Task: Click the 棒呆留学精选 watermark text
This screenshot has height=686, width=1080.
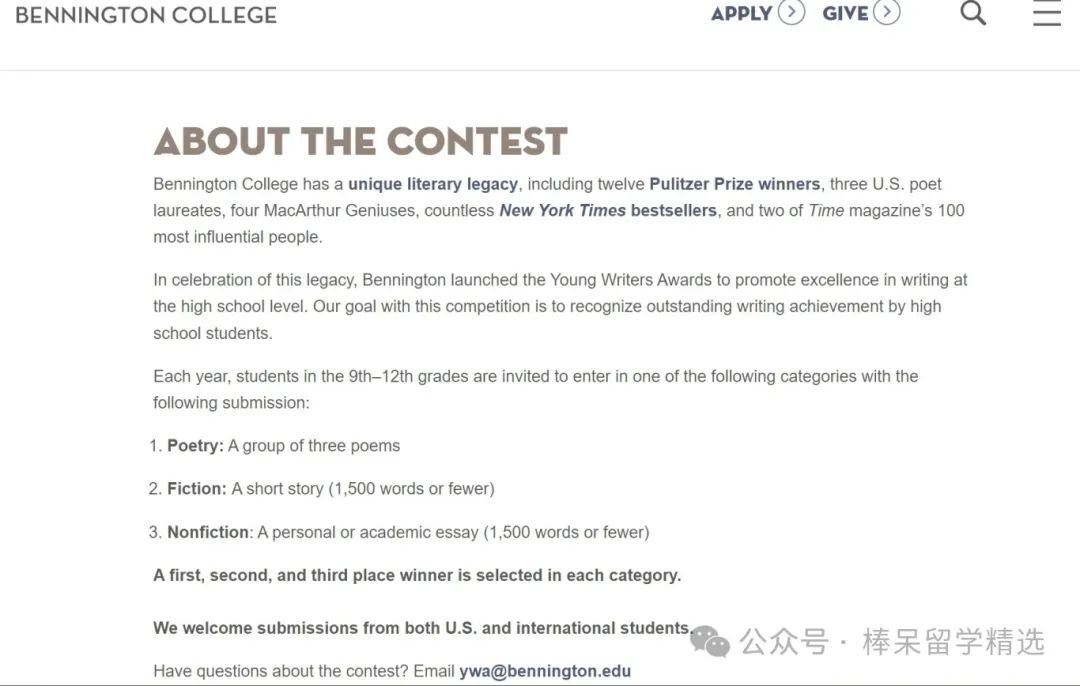Action: (x=953, y=642)
